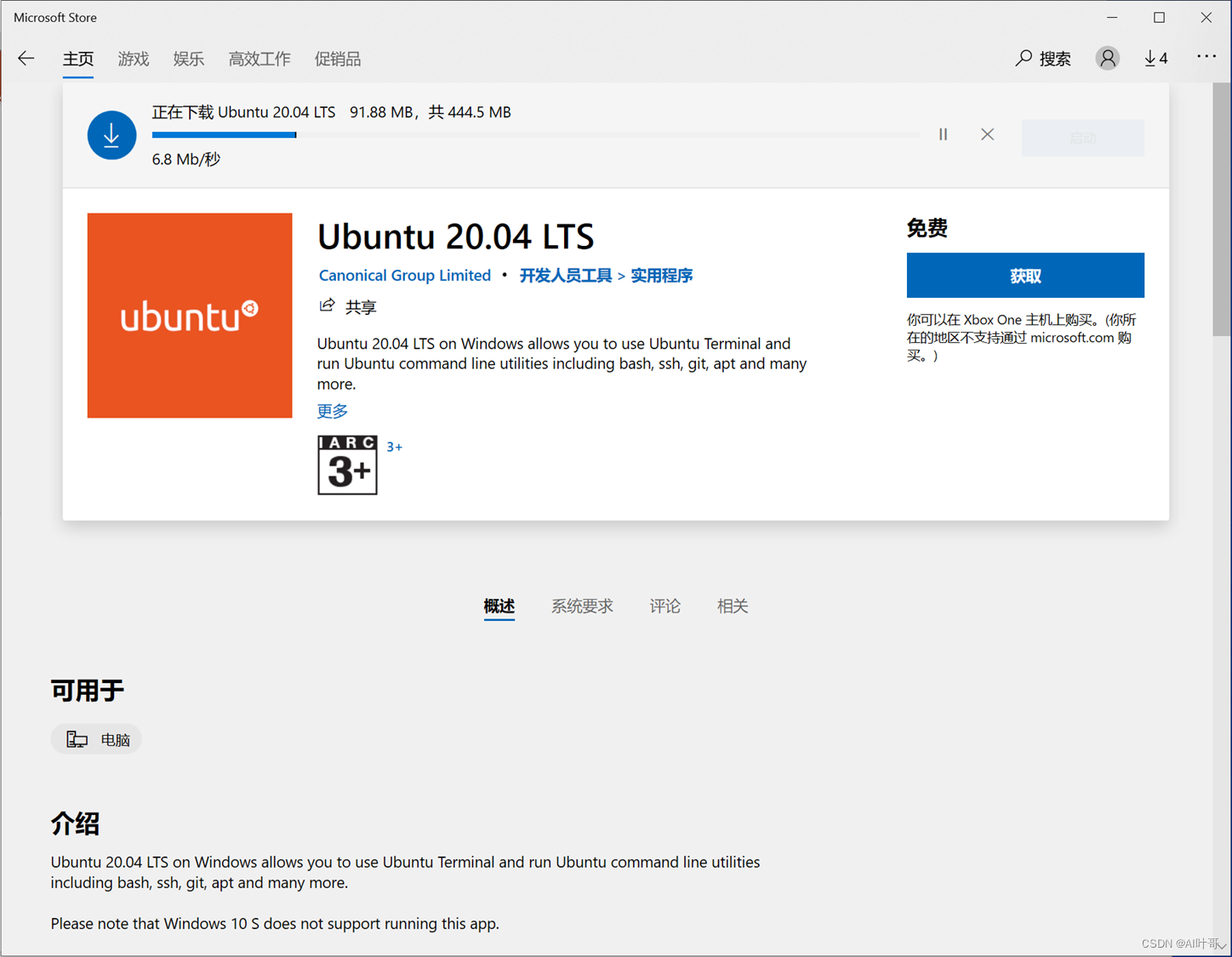Select the 概述 section tab
The image size is (1232, 957).
499,607
